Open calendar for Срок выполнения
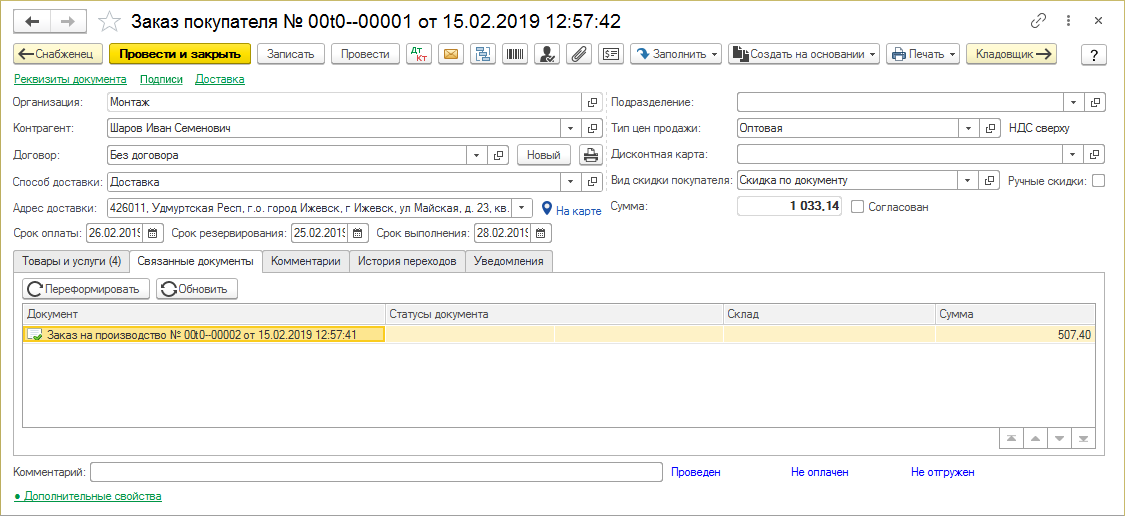The width and height of the screenshot is (1125, 516). coord(542,233)
